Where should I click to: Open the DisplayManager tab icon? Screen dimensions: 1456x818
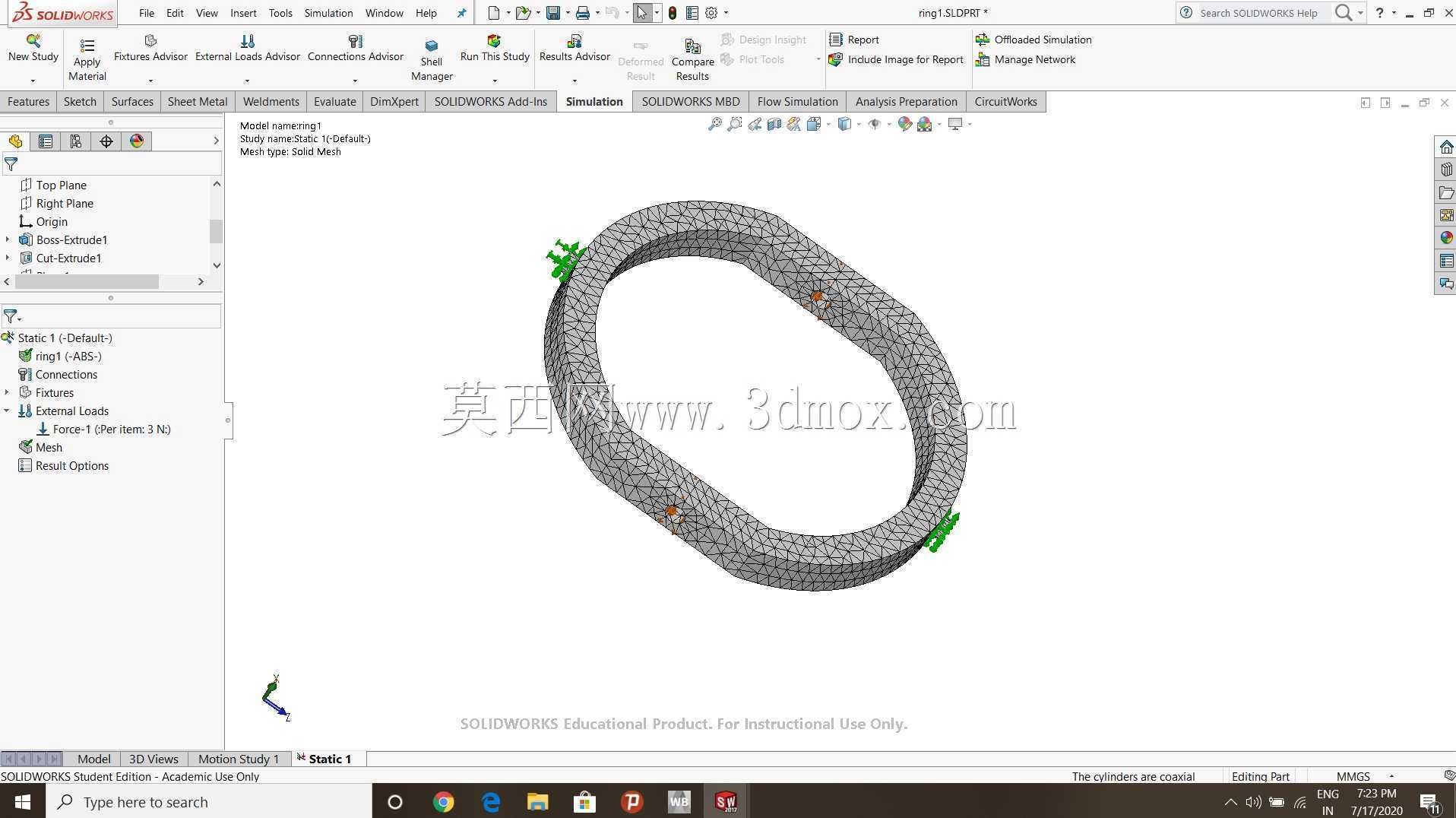click(x=137, y=141)
